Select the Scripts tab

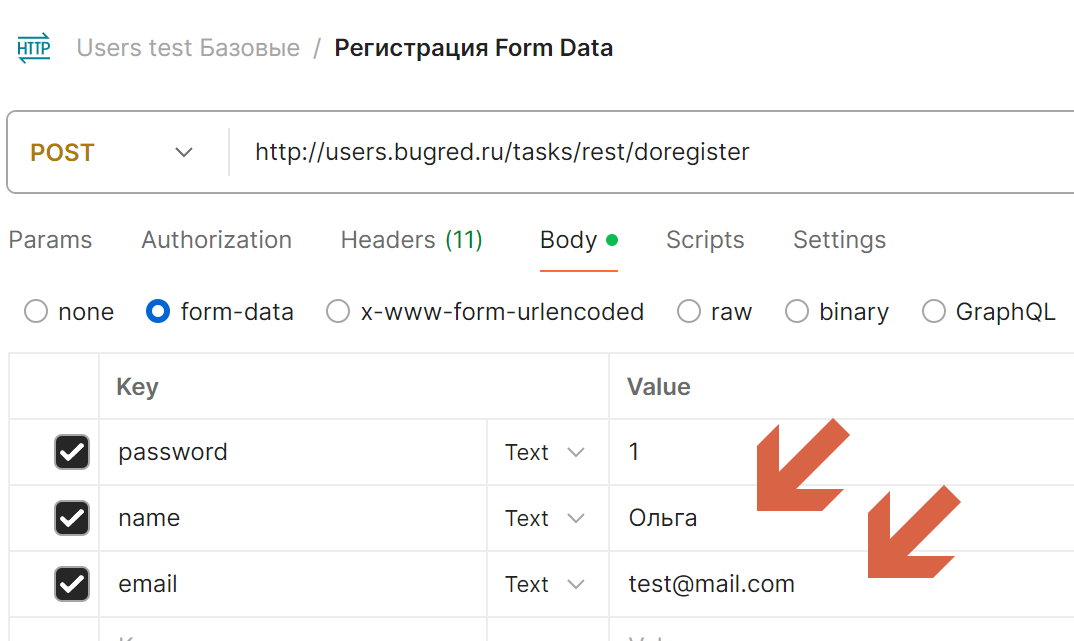coord(705,240)
